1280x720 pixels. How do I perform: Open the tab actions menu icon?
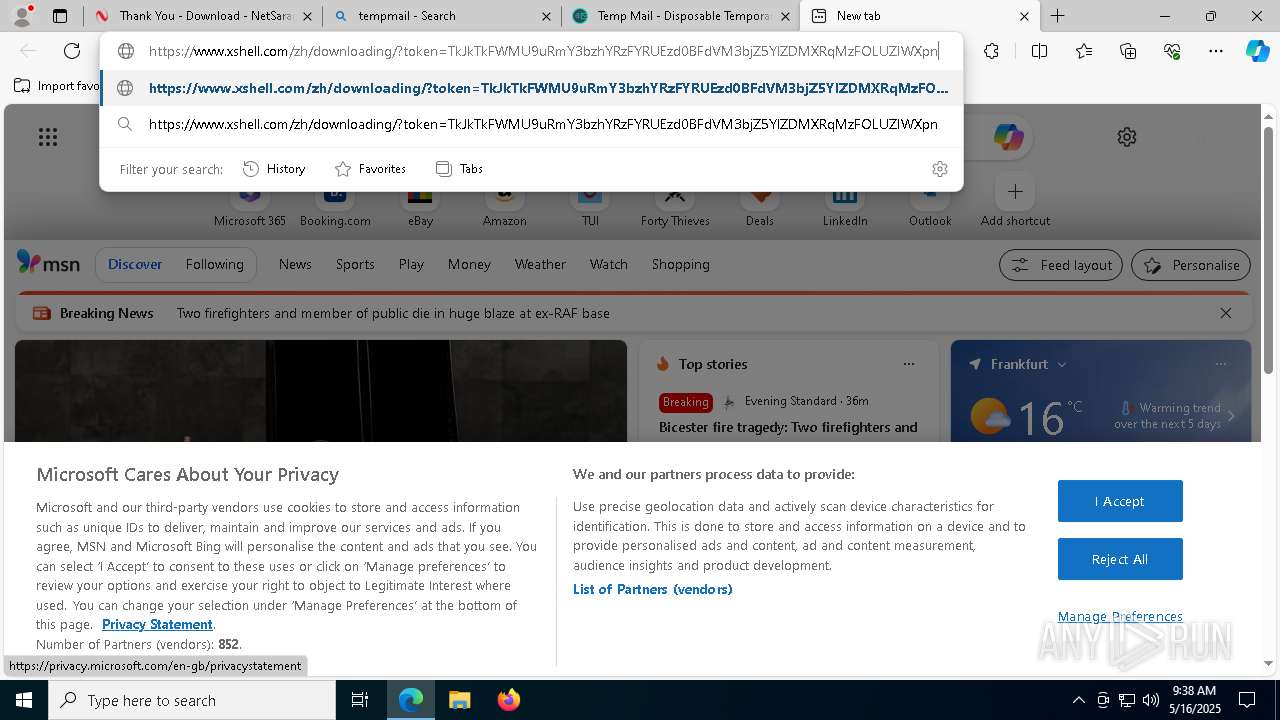pyautogui.click(x=60, y=16)
